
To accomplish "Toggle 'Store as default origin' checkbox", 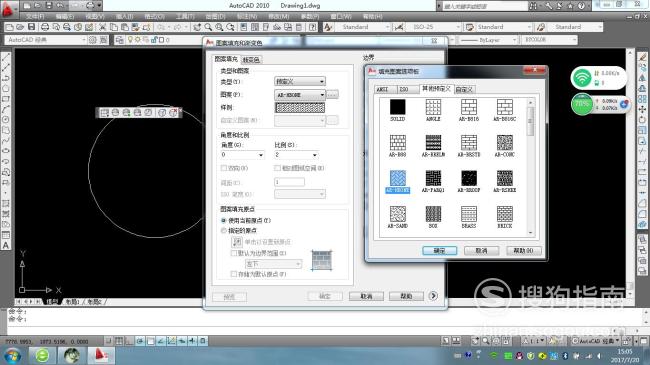I will pos(234,274).
